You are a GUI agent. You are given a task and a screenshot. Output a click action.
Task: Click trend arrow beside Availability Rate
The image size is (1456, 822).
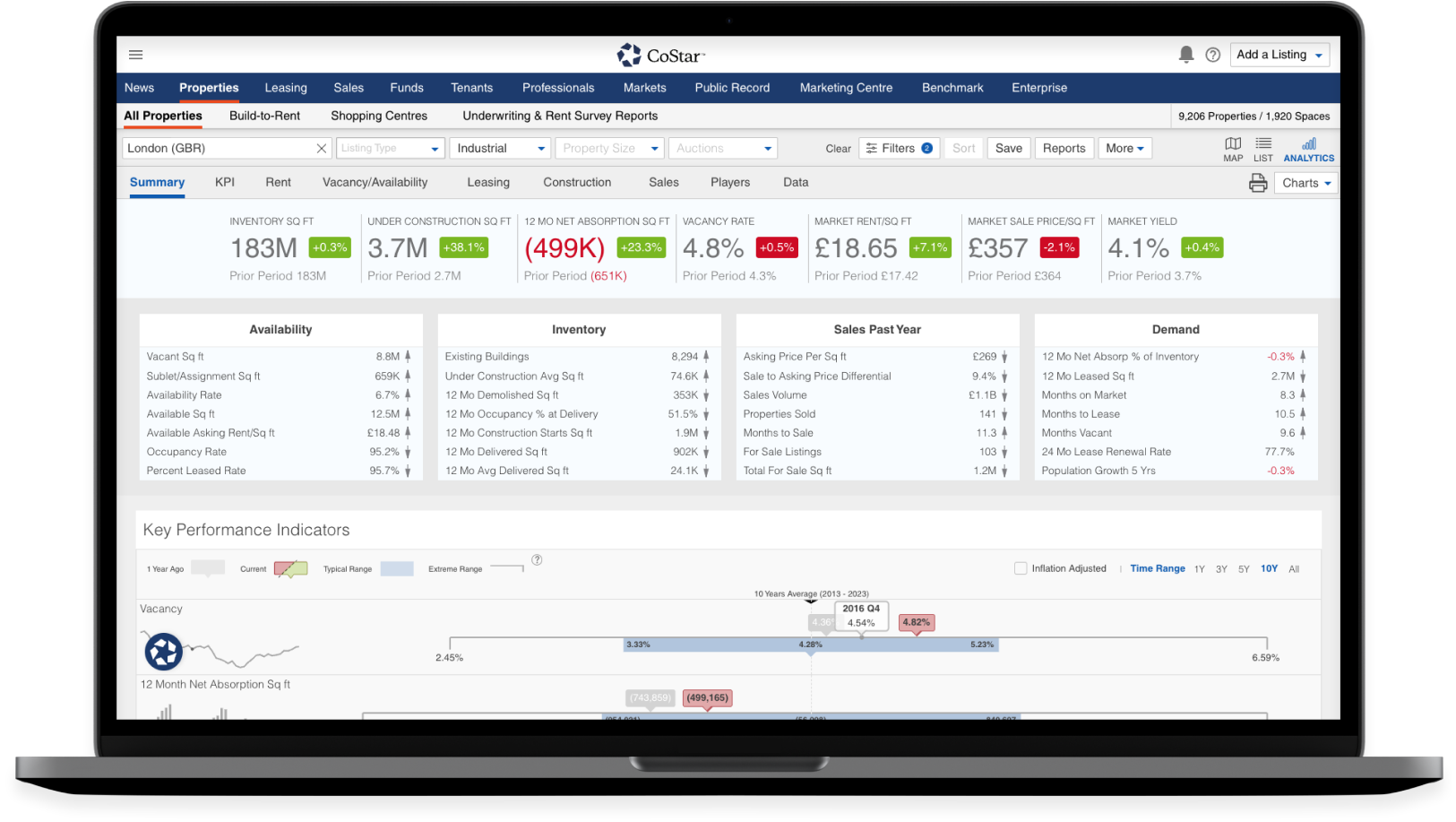tap(408, 394)
